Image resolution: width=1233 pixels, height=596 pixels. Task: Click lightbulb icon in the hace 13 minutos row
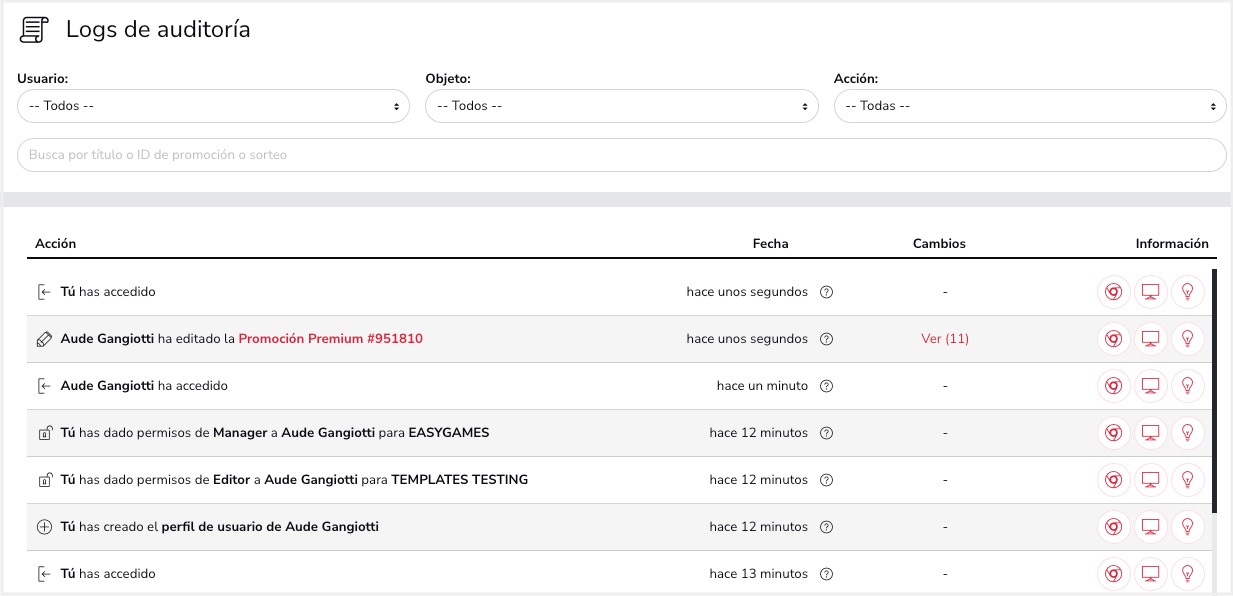pyautogui.click(x=1188, y=574)
